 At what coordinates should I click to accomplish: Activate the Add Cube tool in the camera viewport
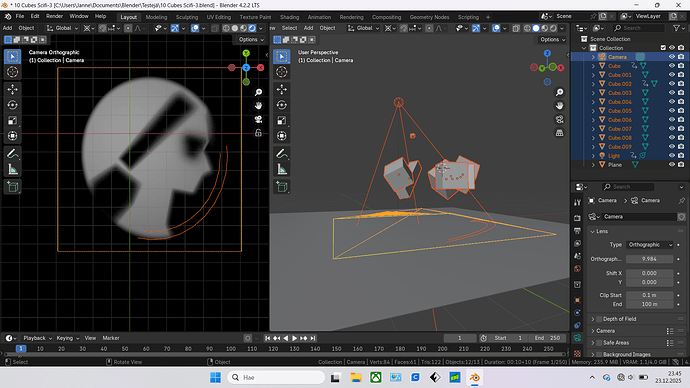click(12, 187)
